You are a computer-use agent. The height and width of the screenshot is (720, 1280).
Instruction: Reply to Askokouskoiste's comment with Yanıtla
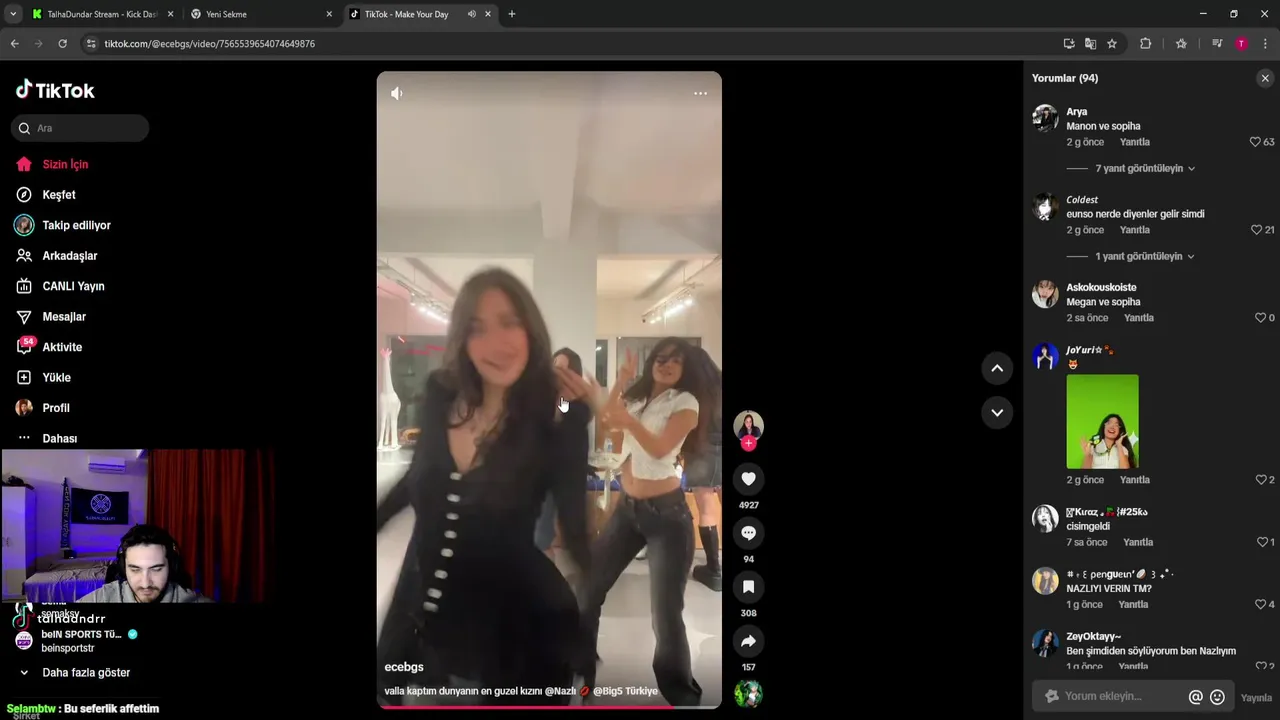pyautogui.click(x=1138, y=318)
